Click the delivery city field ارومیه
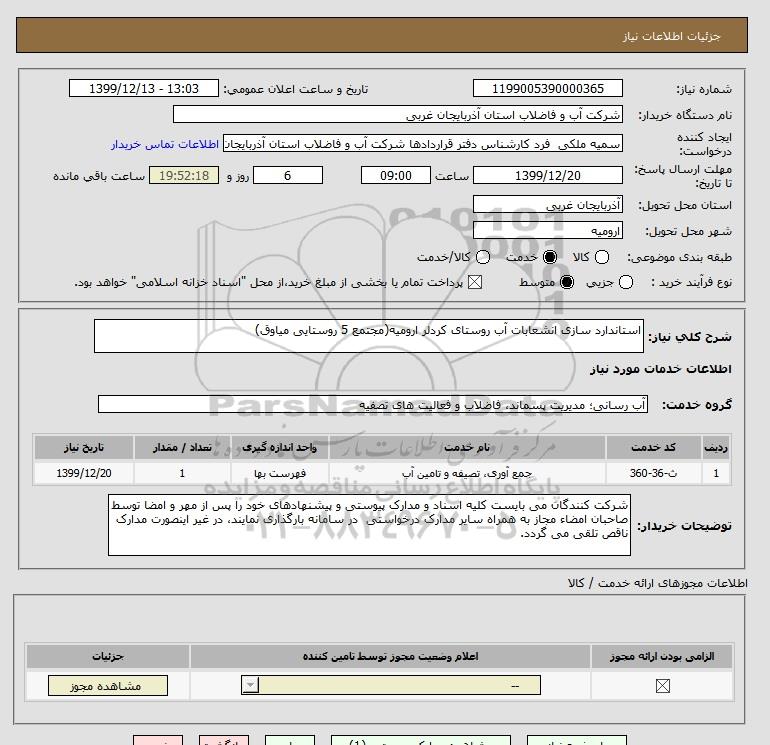 pos(548,230)
